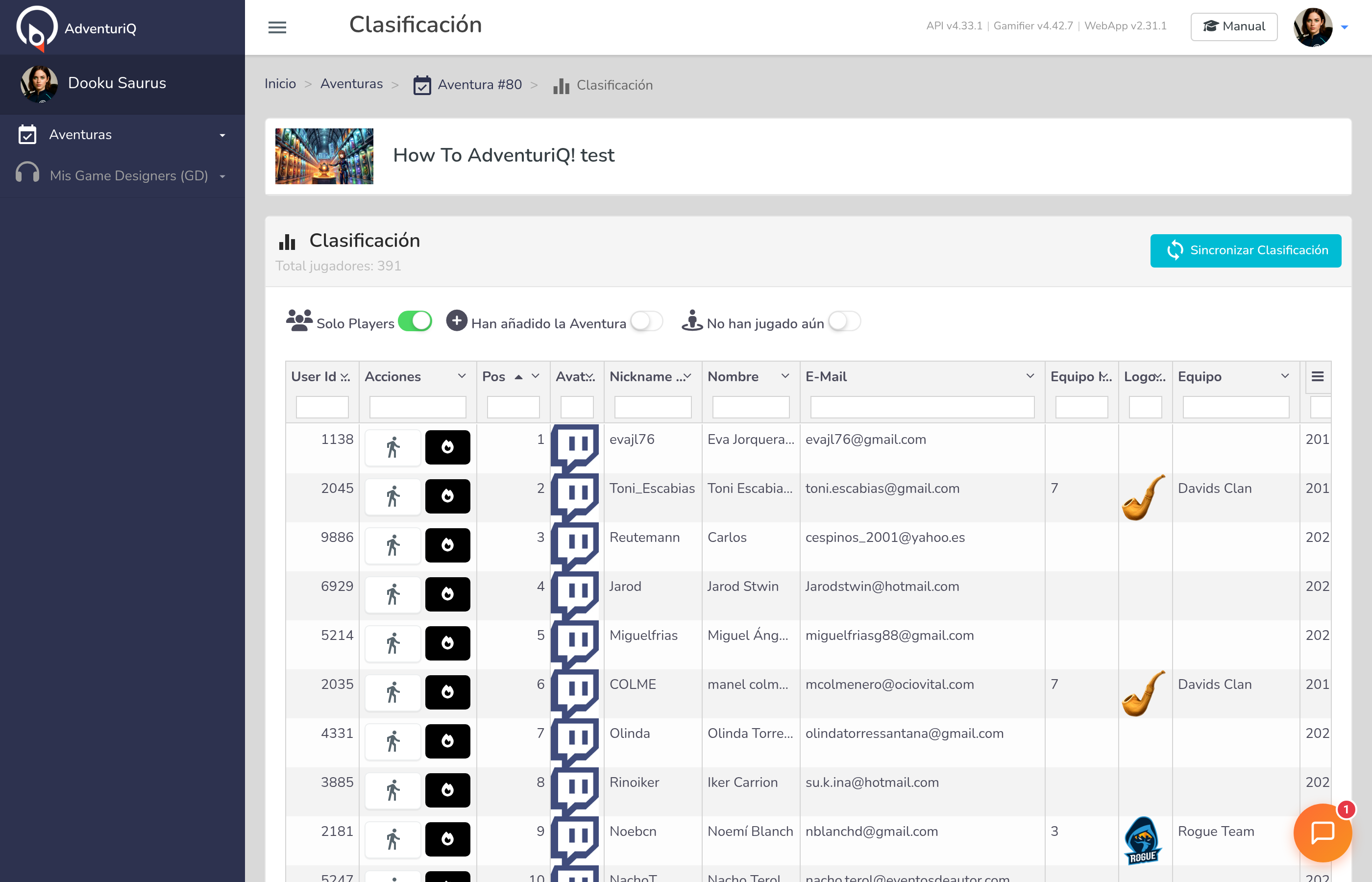Image resolution: width=1372 pixels, height=882 pixels.
Task: Click the walking person action for Miguelfrias
Action: point(393,643)
